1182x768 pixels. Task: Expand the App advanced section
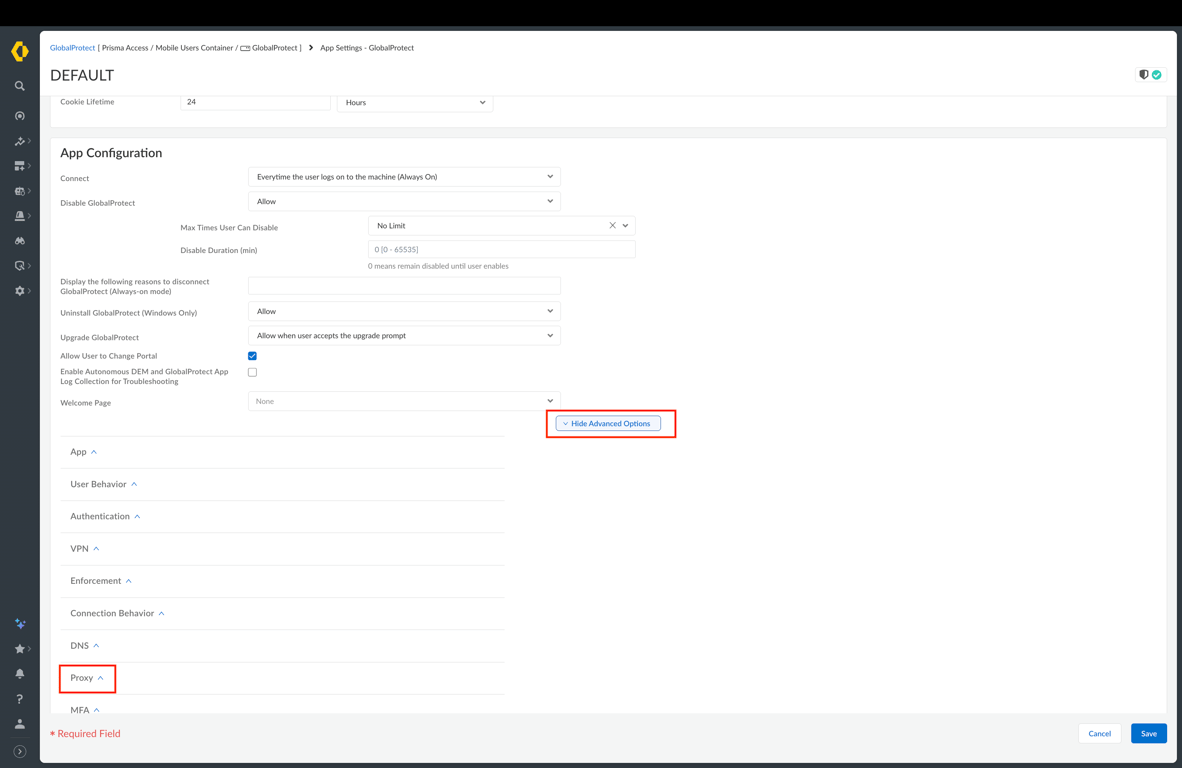click(x=84, y=451)
